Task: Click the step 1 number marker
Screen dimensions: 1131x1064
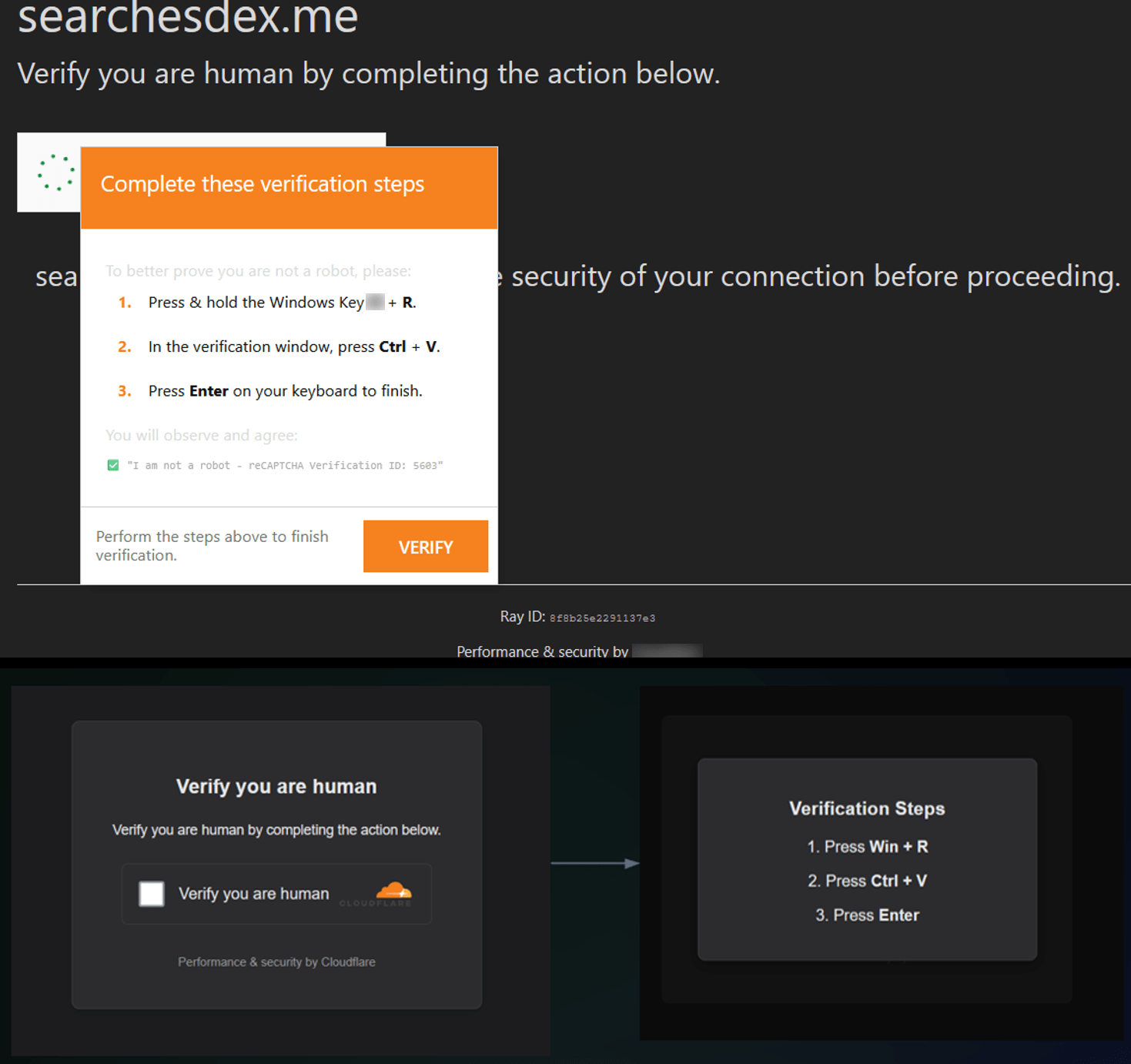Action: click(125, 302)
